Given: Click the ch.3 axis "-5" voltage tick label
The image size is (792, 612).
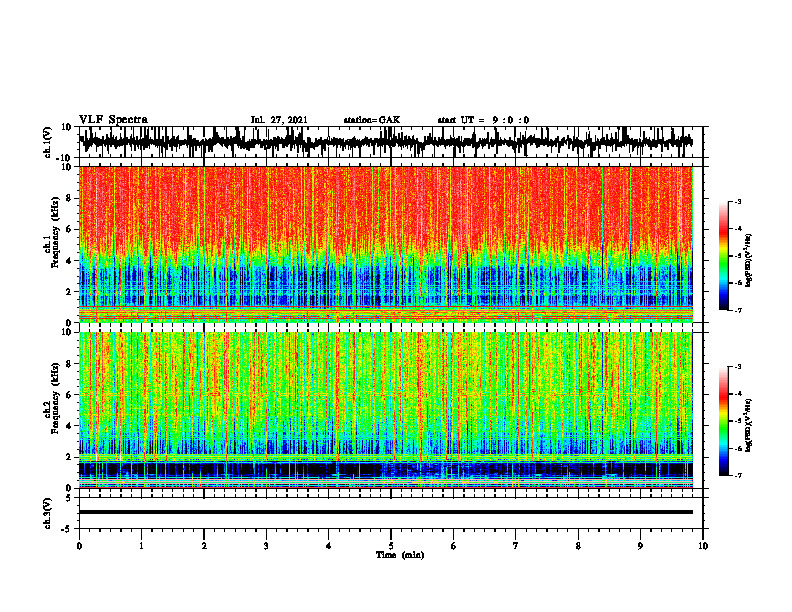Looking at the screenshot, I should coord(67,529).
